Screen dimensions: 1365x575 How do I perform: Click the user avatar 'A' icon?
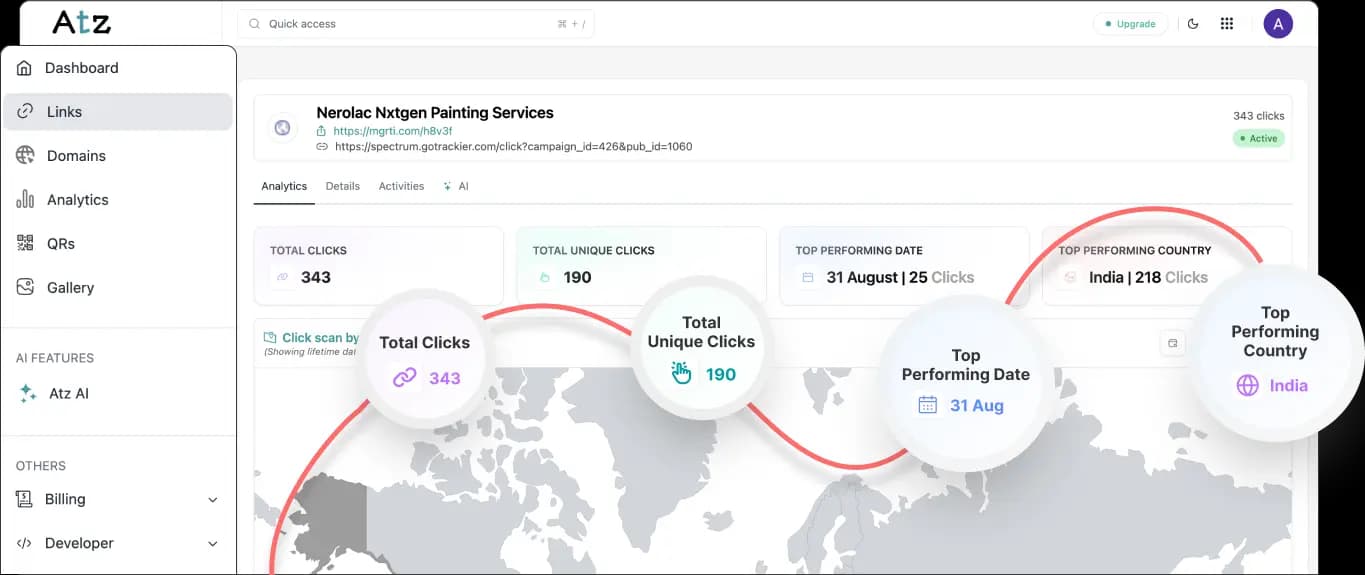click(1277, 24)
